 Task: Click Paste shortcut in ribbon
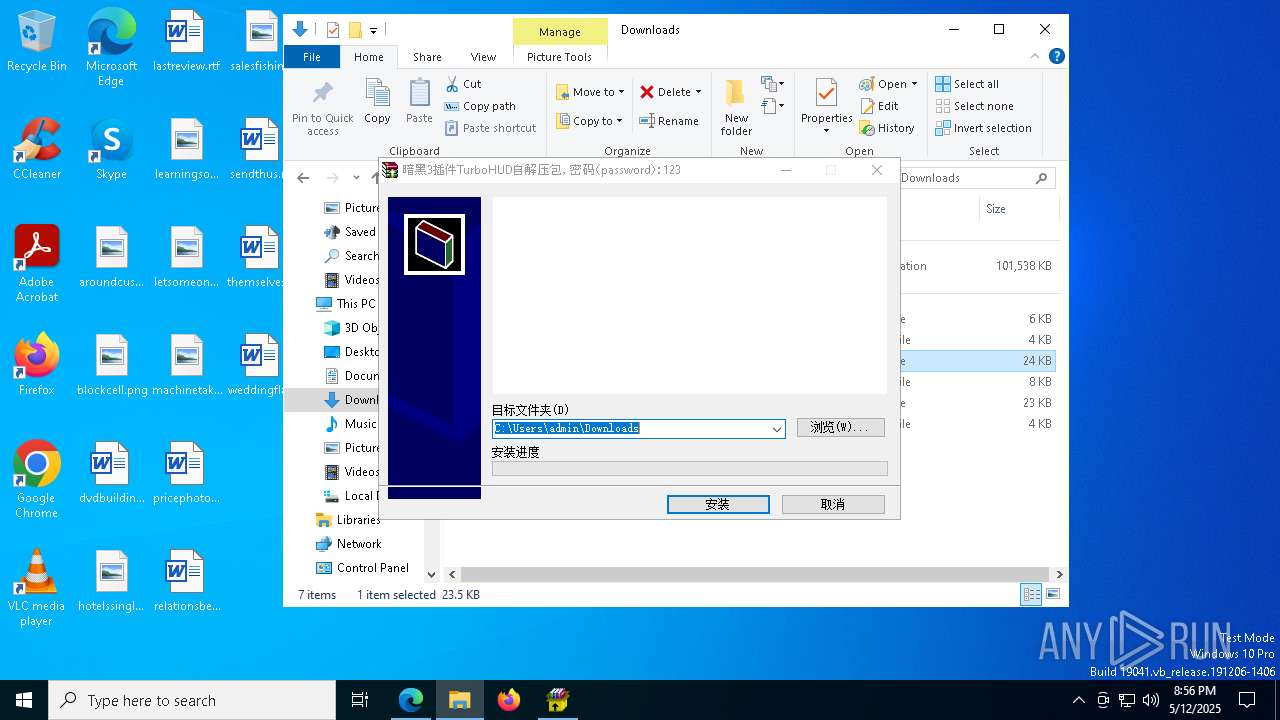pyautogui.click(x=491, y=128)
